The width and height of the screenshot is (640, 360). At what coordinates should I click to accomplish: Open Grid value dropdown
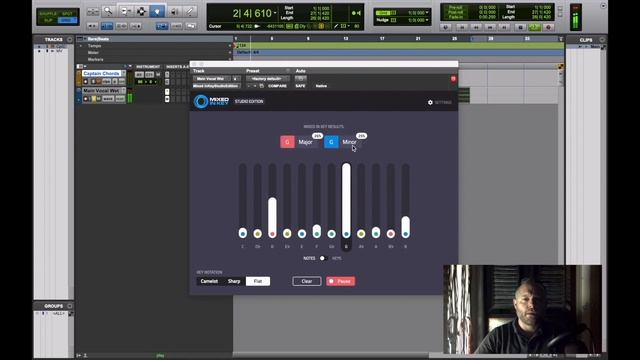pyautogui.click(x=427, y=13)
